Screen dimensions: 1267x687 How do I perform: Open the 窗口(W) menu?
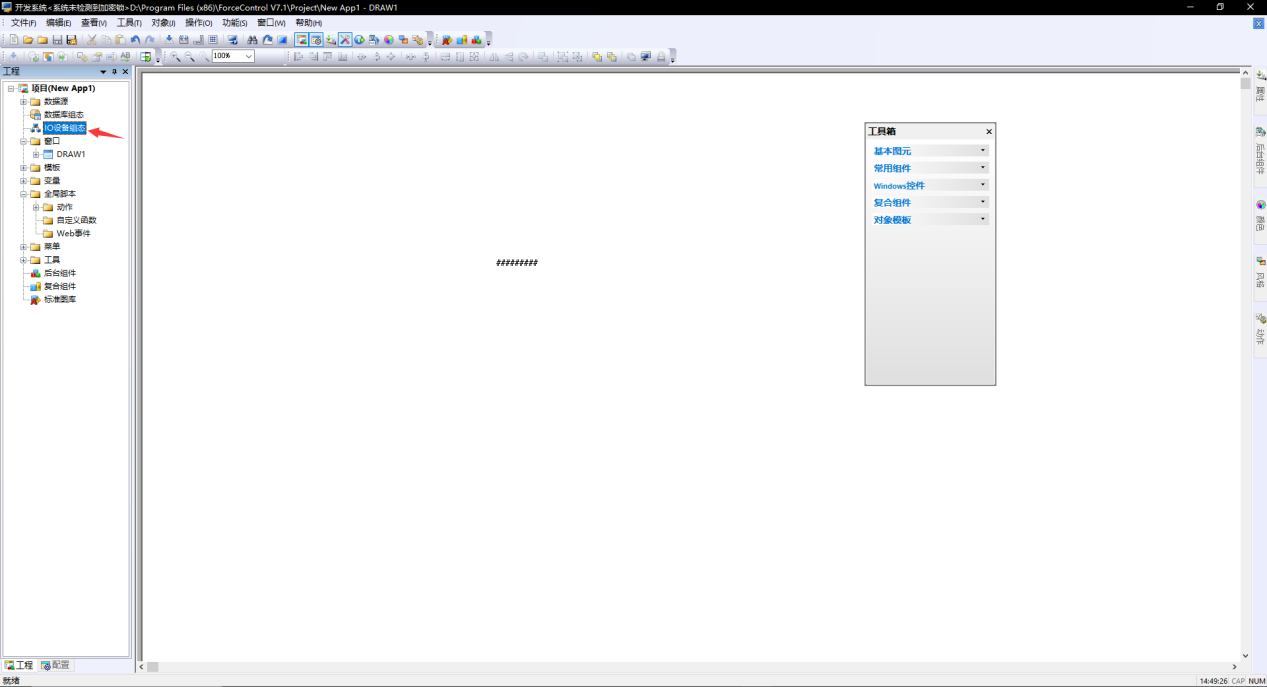click(271, 22)
